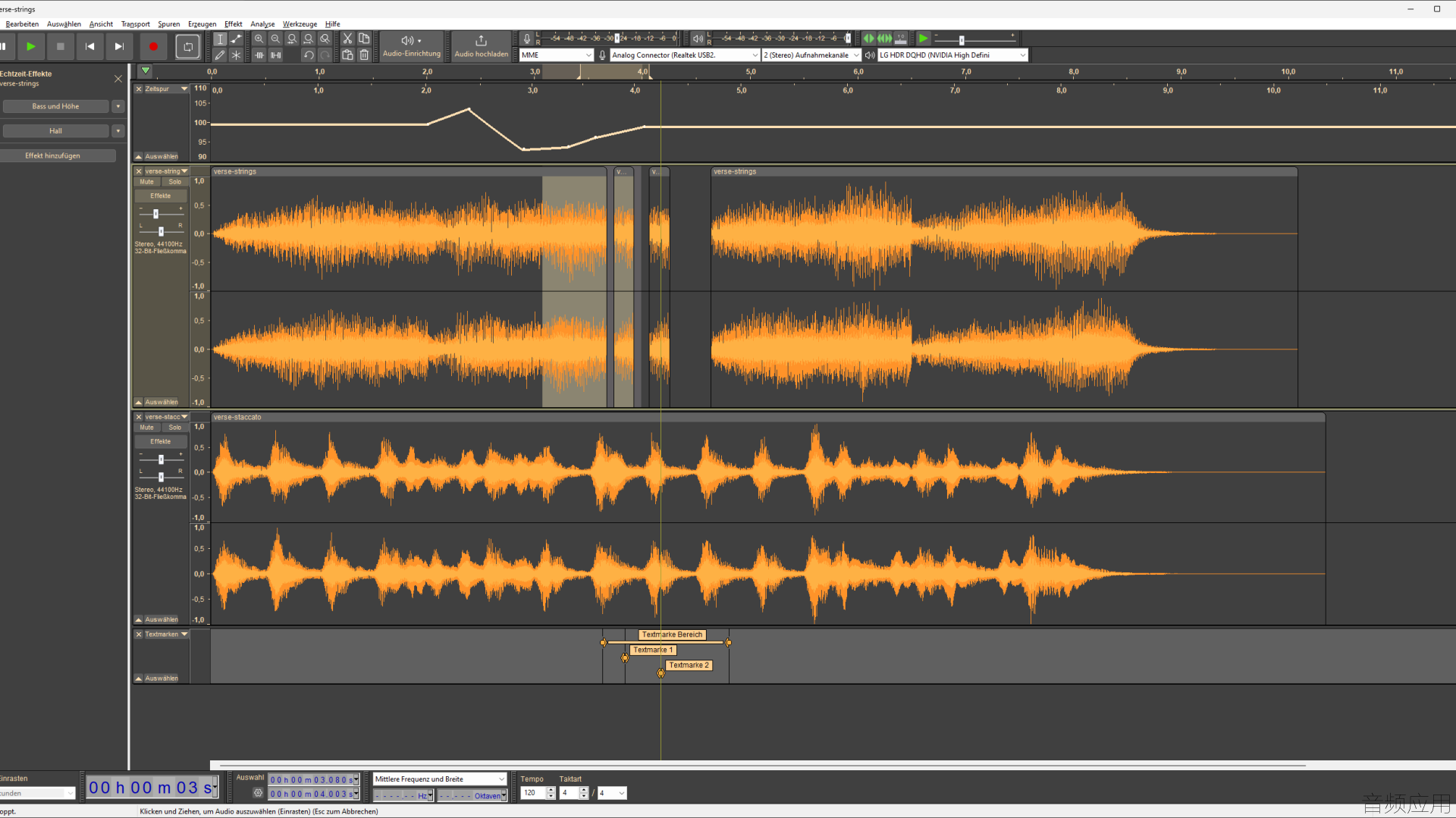The image size is (1456, 818).
Task: Click the Tempo value field showing 120
Action: 532,793
